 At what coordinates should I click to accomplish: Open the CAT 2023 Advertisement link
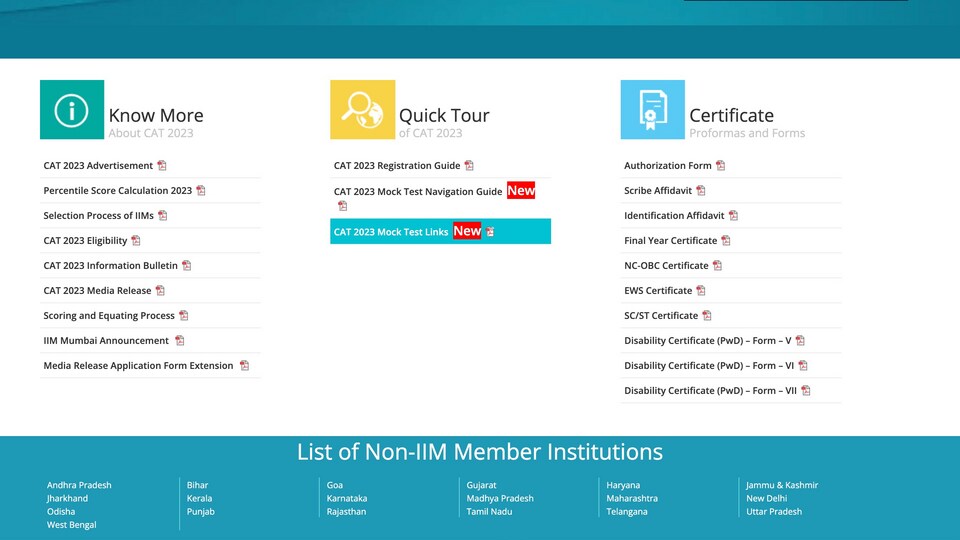click(98, 165)
